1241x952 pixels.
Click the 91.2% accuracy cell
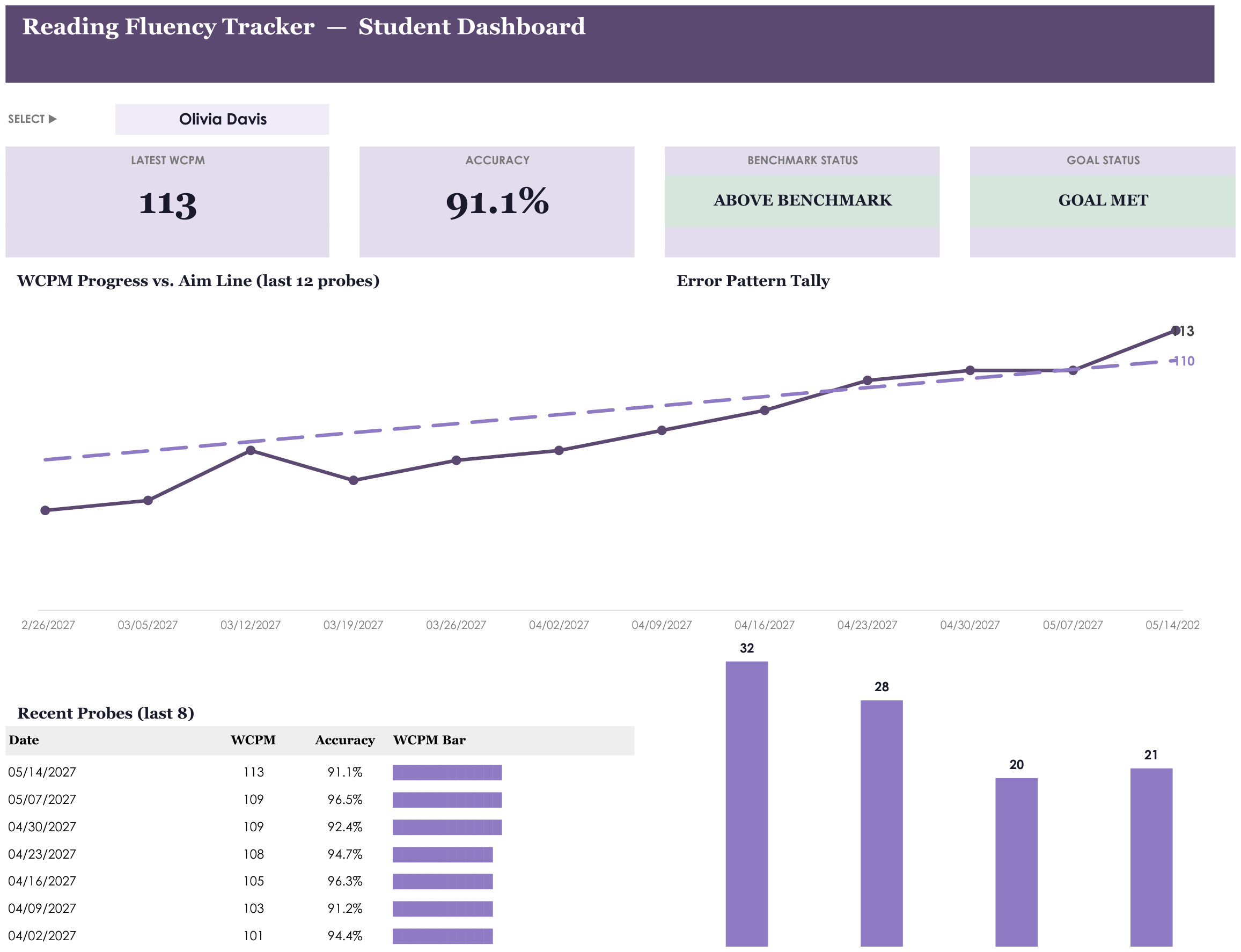345,909
